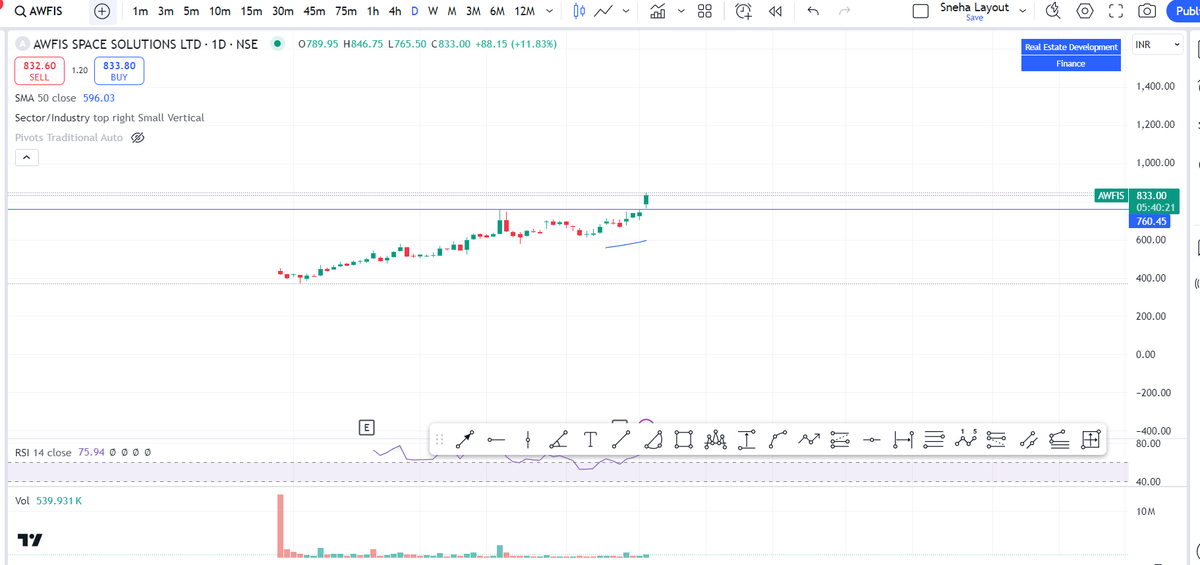Select the line chart style icon
Image resolution: width=1200 pixels, height=565 pixels.
pyautogui.click(x=604, y=12)
